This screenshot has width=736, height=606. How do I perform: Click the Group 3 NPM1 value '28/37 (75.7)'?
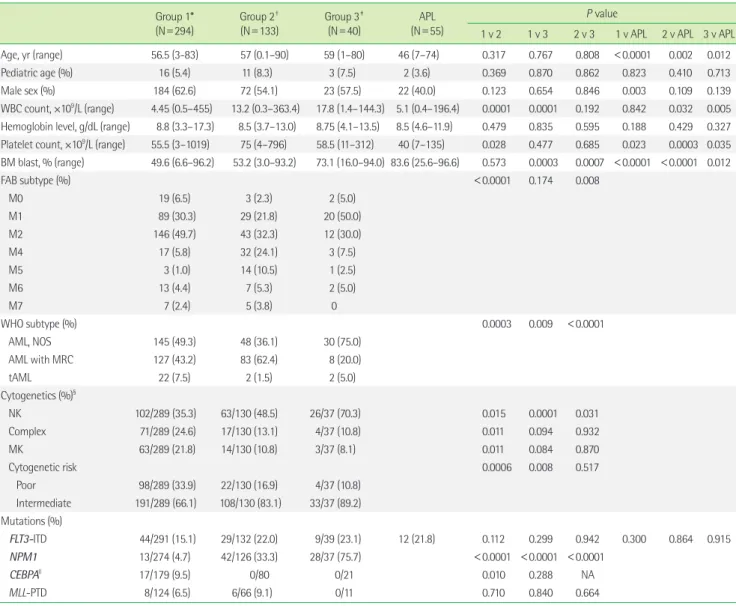click(336, 557)
